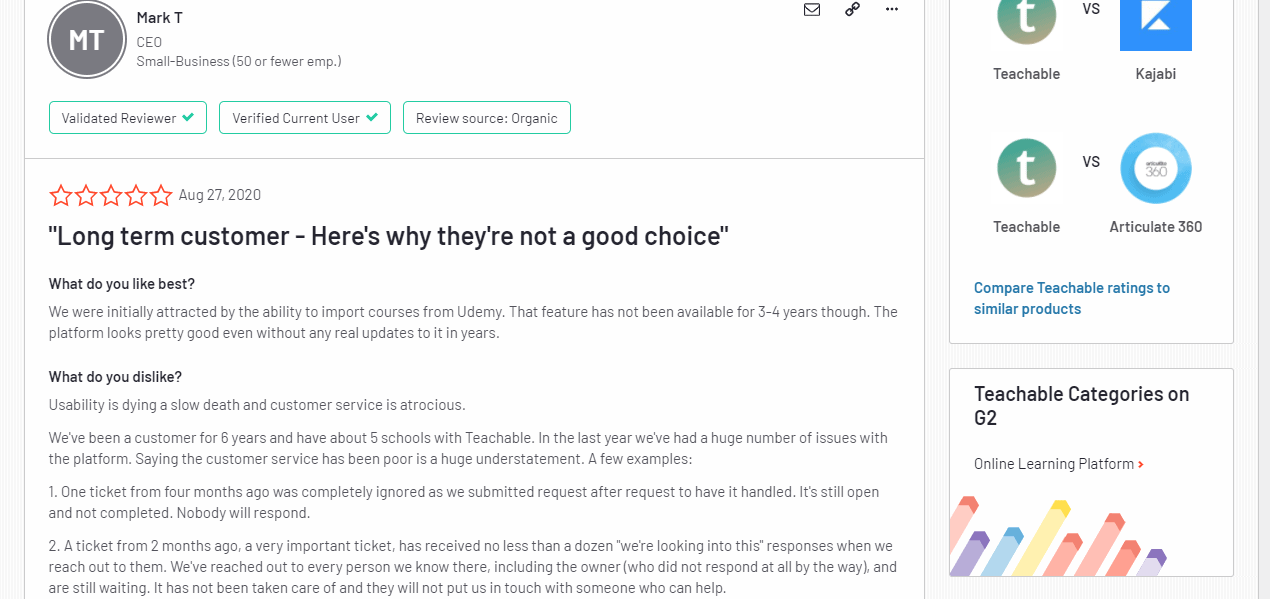Click the Articulate 360 comparison label

1155,227
